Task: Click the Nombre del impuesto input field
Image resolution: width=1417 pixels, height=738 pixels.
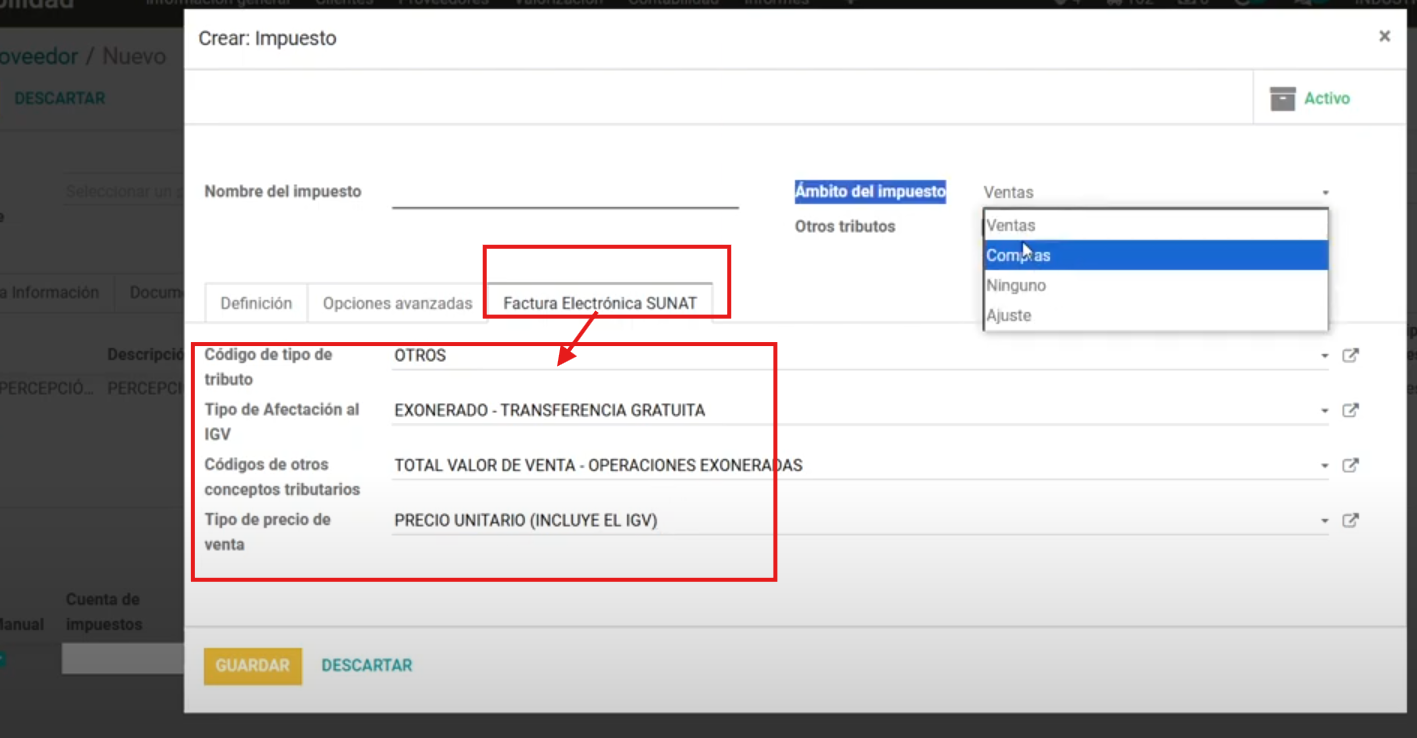Action: coord(565,192)
